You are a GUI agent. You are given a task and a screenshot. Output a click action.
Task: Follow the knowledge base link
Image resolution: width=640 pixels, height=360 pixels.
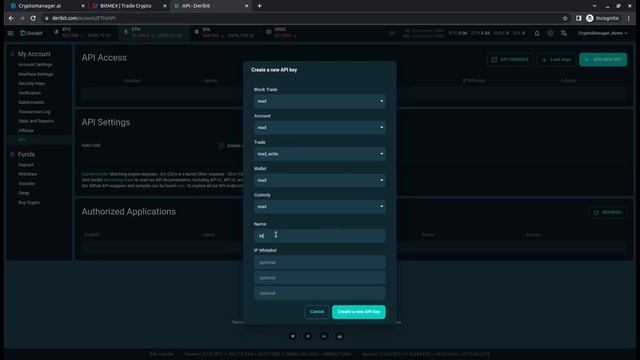tap(118, 180)
